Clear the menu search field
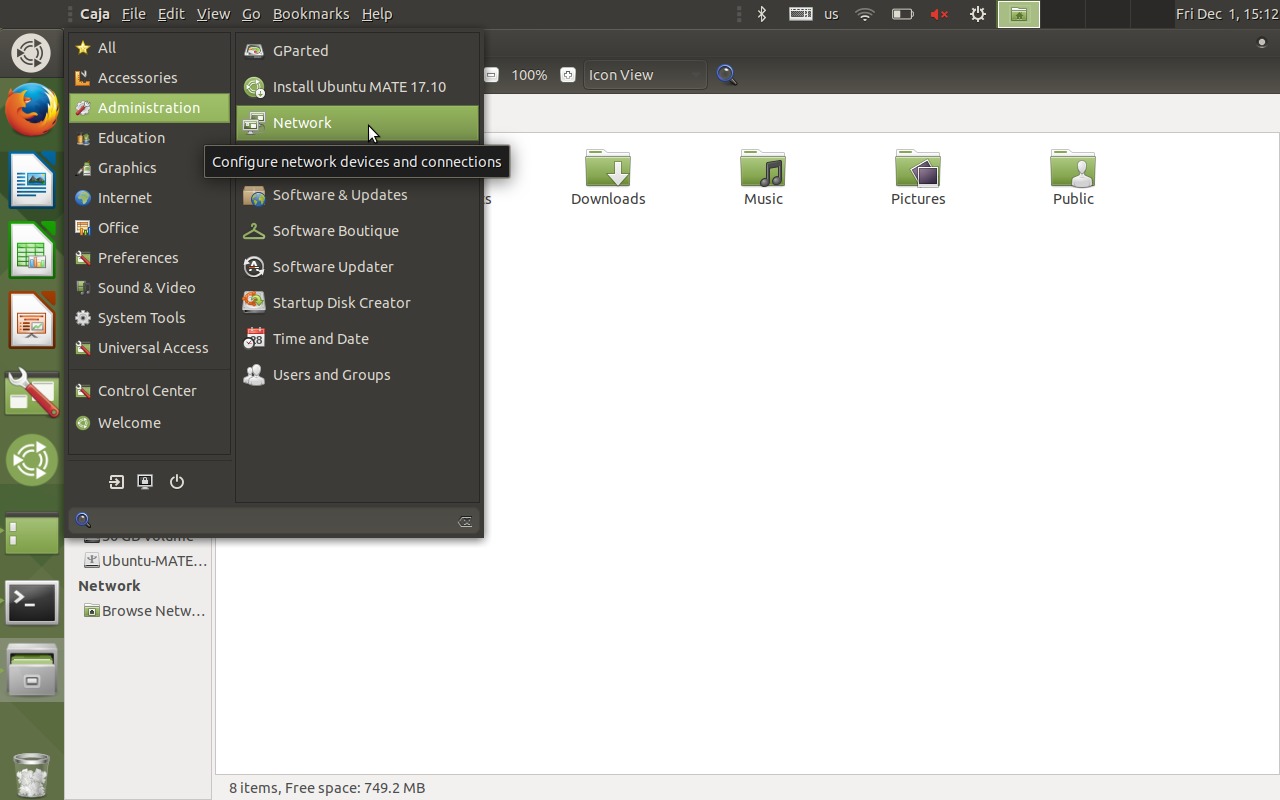Image resolution: width=1280 pixels, height=800 pixels. [465, 522]
